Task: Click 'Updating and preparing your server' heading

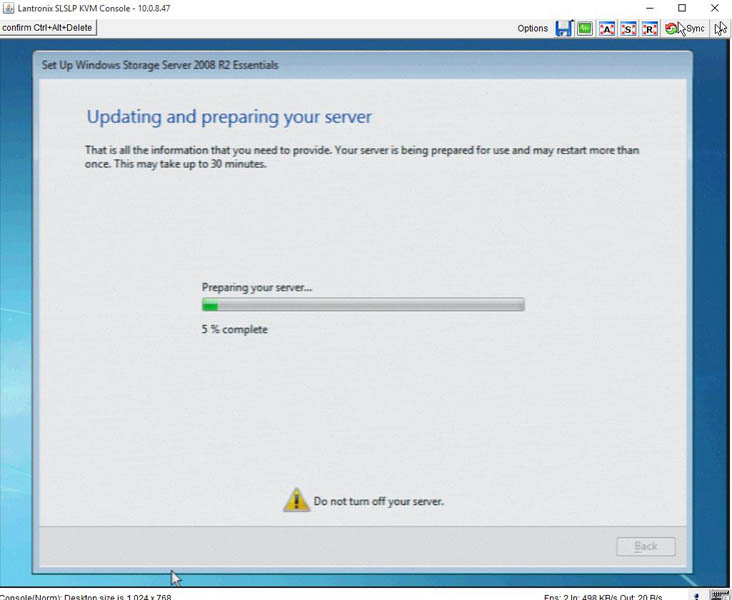Action: point(229,117)
